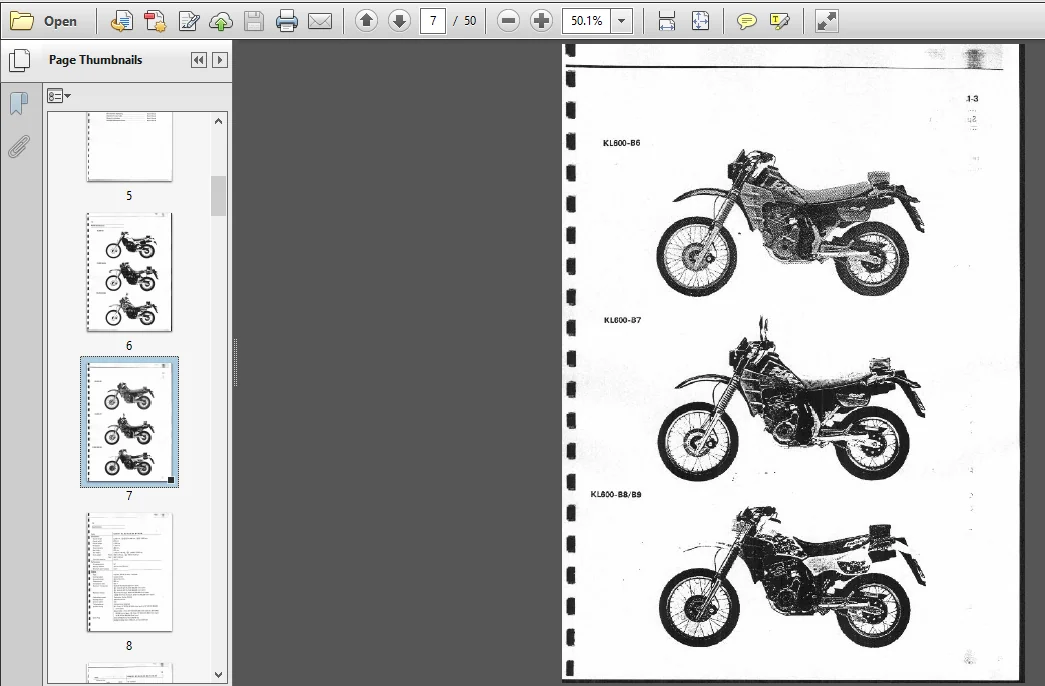Click the Open text button
This screenshot has width=1045, height=686.
pos(60,21)
